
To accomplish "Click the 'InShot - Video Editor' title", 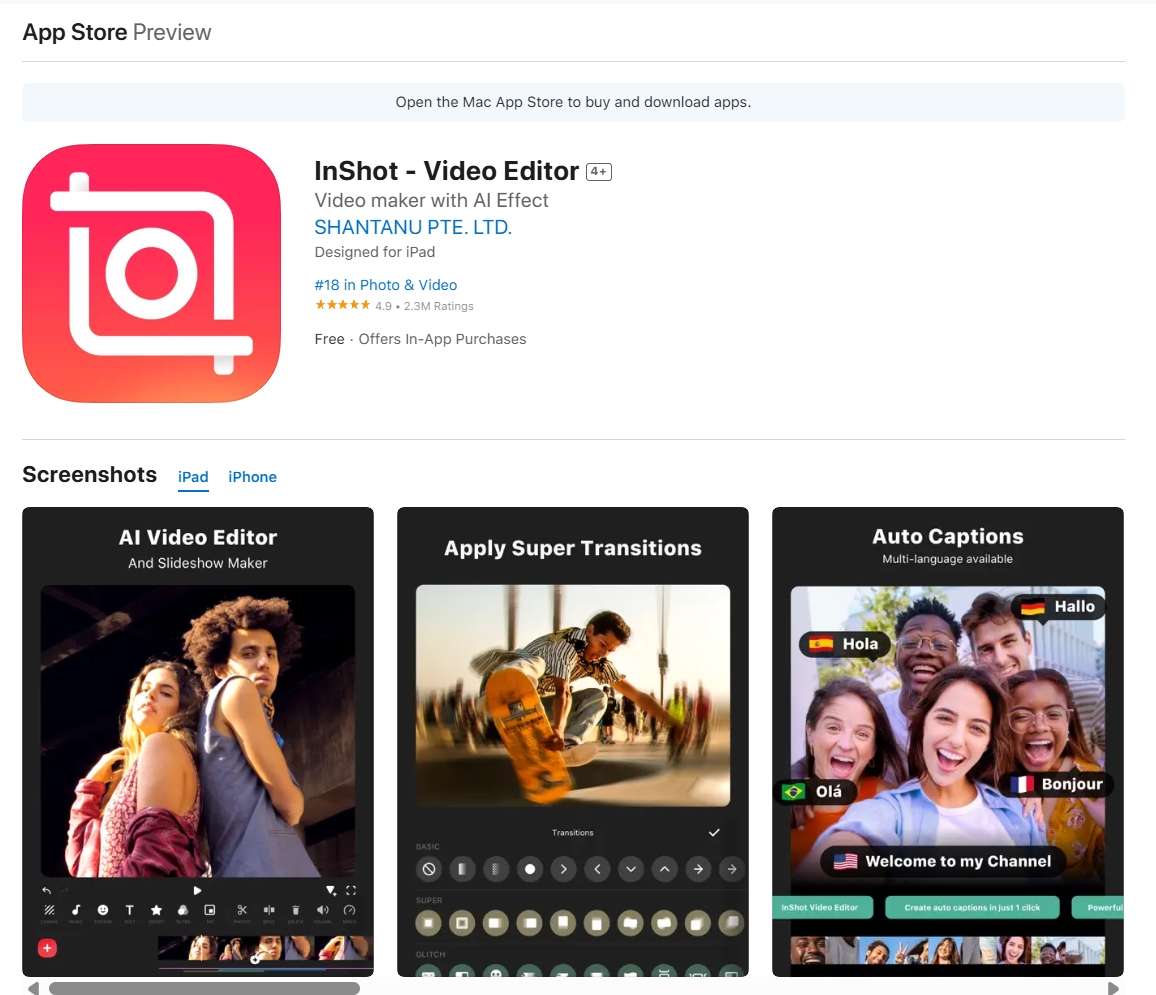I will click(446, 171).
